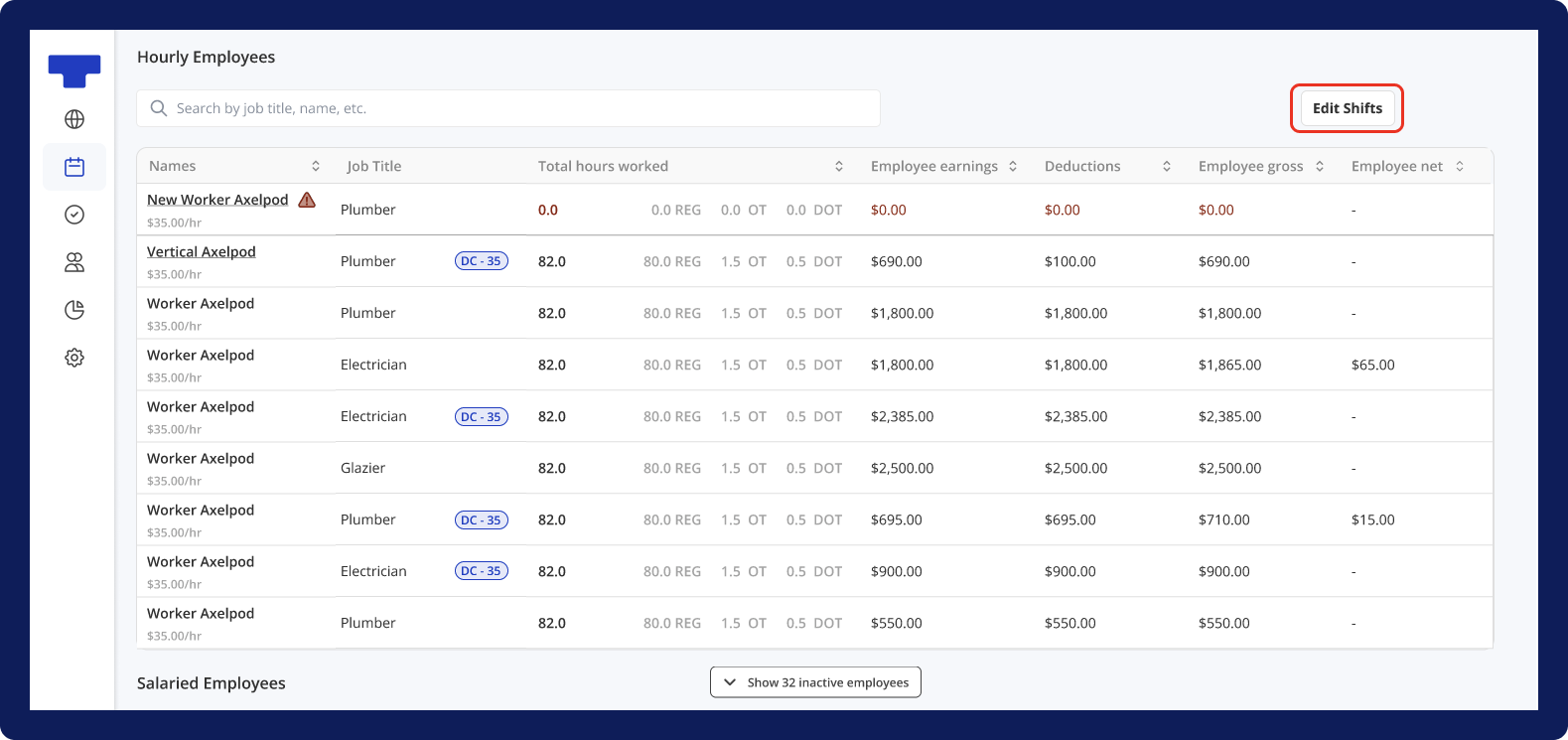
Task: Click warning triangle next to New Worker Axelpod
Action: pyautogui.click(x=307, y=200)
